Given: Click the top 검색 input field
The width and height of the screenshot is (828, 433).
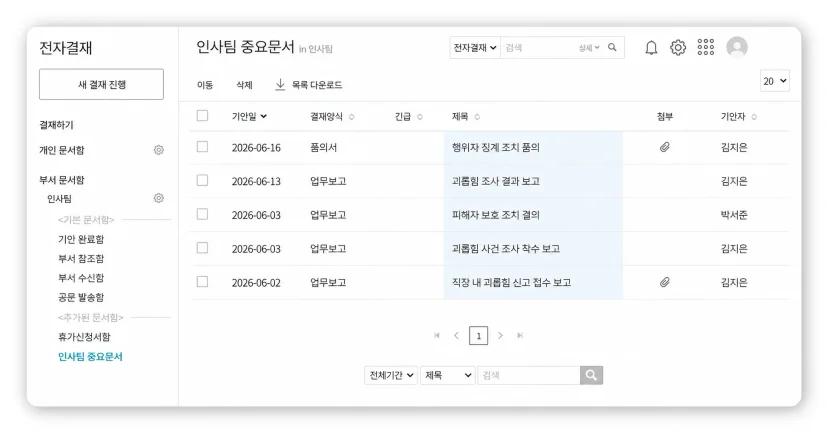Looking at the screenshot, I should click(539, 48).
